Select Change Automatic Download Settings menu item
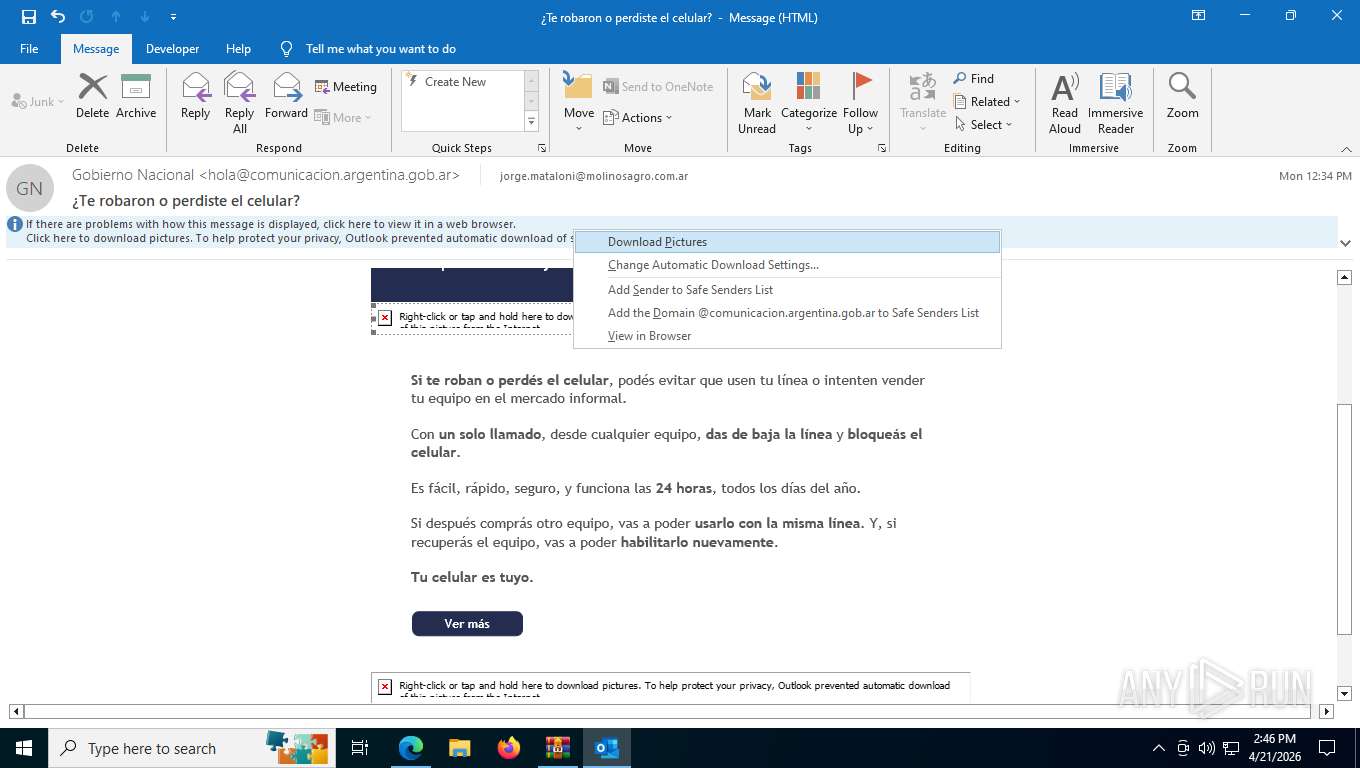 tap(787, 265)
